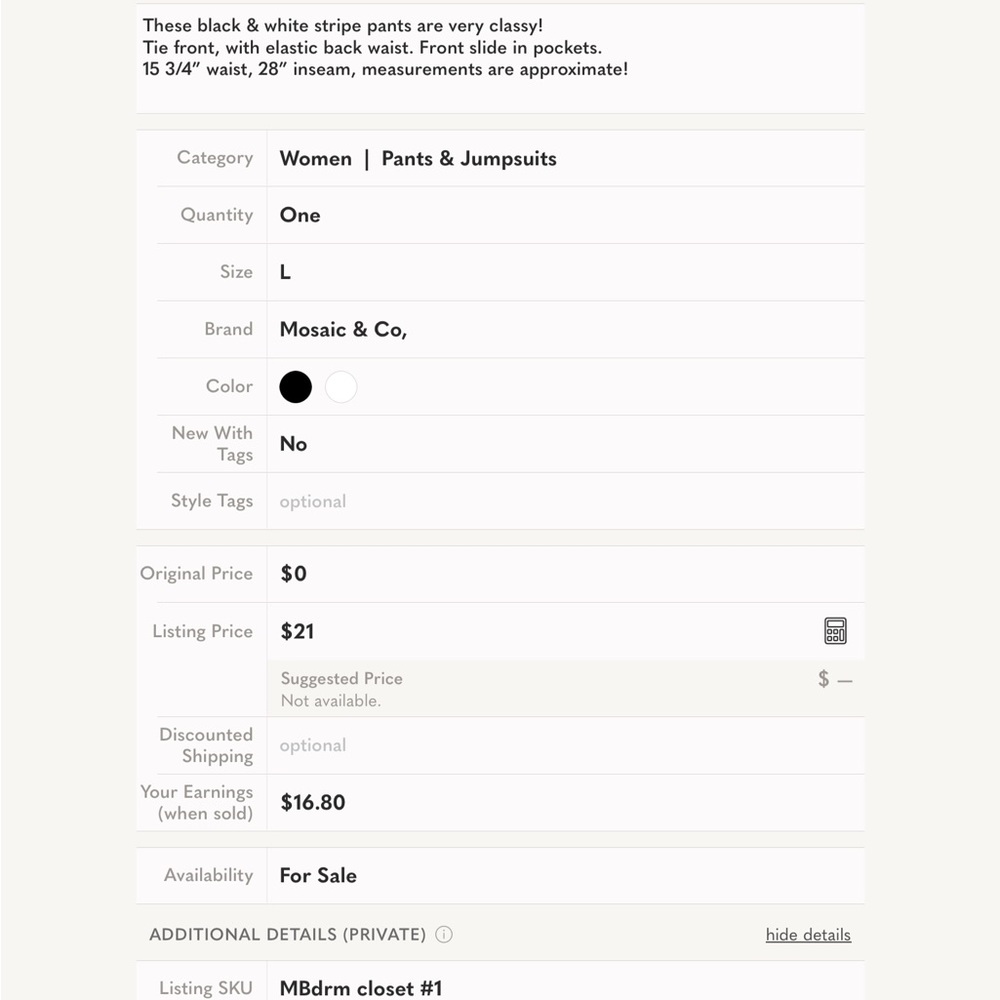Viewport: 1000px width, 1000px height.
Task: Click the hide details link
Action: [808, 934]
